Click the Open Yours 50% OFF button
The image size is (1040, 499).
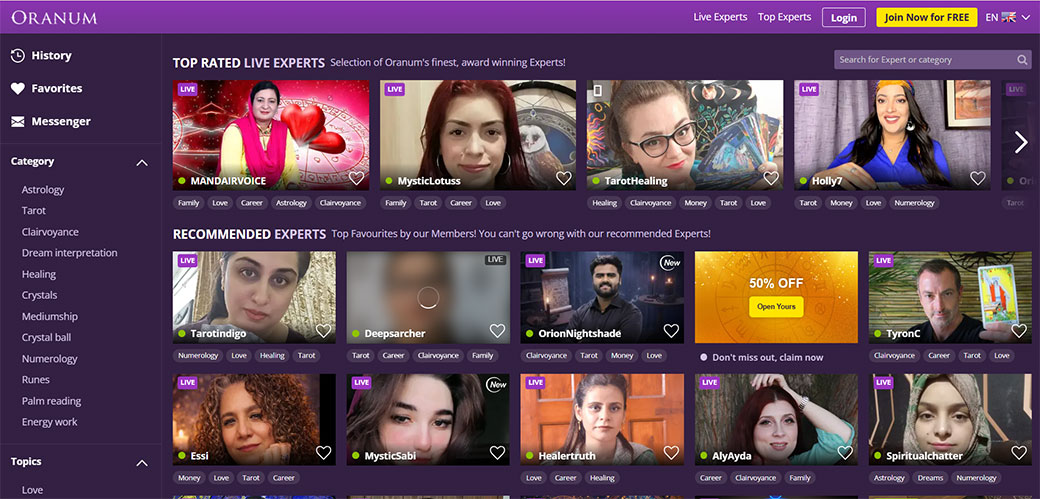click(x=776, y=307)
